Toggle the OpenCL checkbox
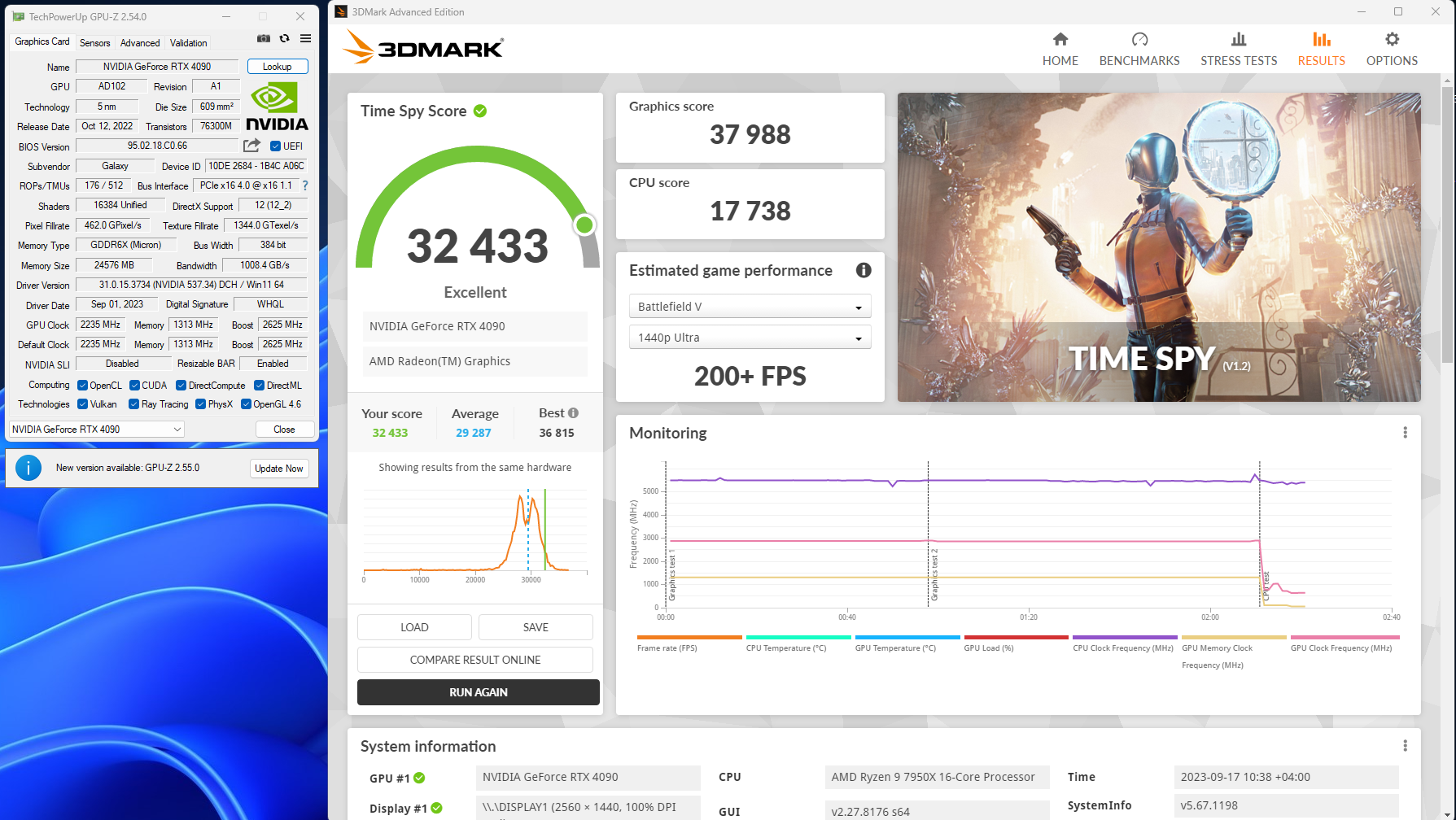The height and width of the screenshot is (820, 1456). [82, 386]
